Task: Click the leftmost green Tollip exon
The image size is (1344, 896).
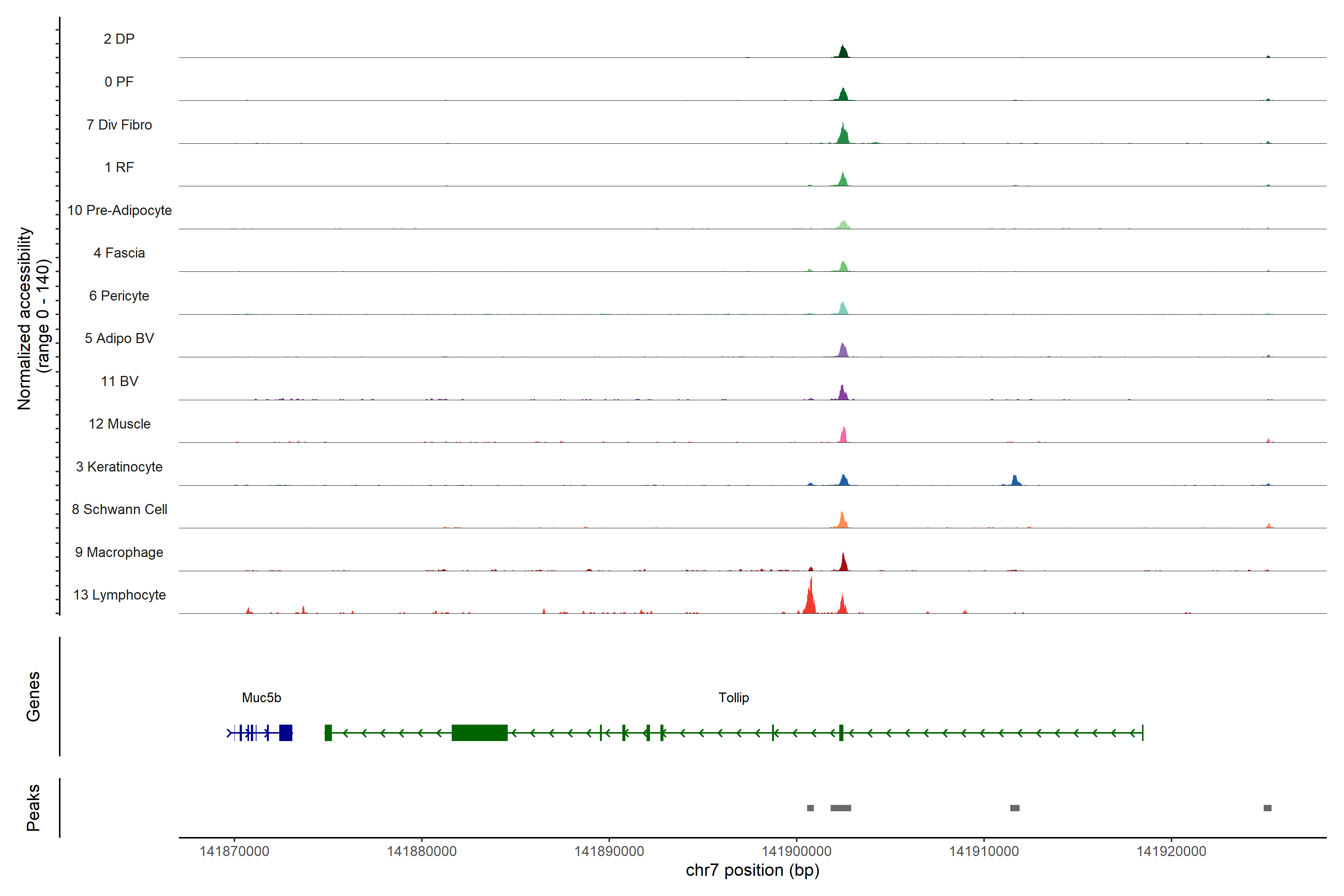Action: [x=328, y=732]
